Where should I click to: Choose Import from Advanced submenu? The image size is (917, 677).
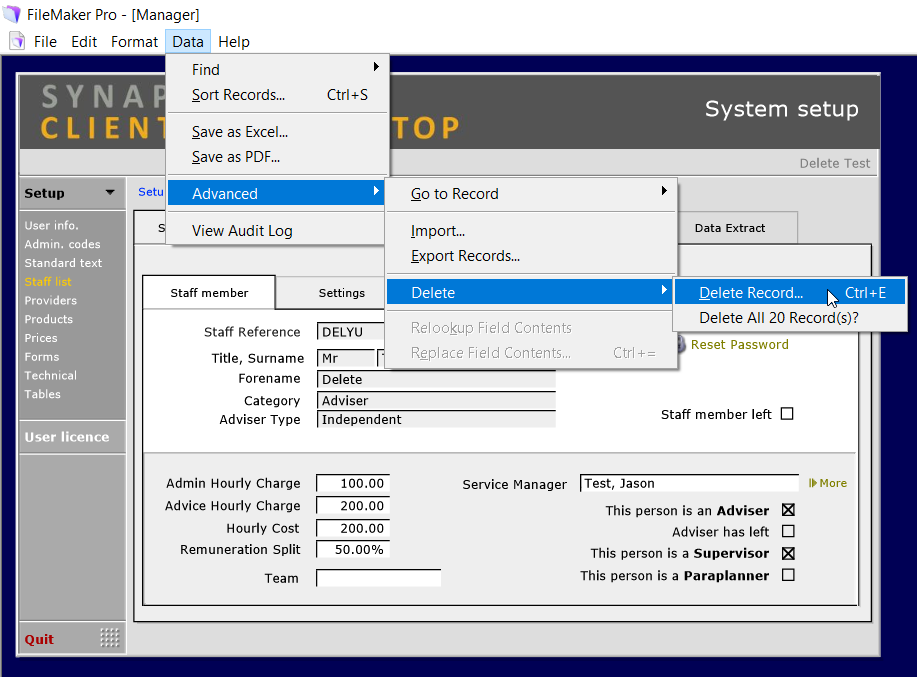[x=530, y=231]
